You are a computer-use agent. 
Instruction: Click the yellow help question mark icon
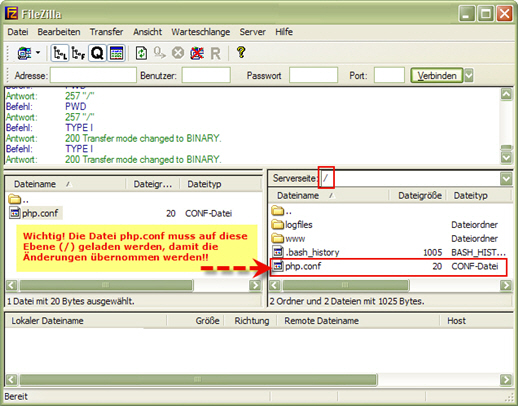click(x=241, y=52)
